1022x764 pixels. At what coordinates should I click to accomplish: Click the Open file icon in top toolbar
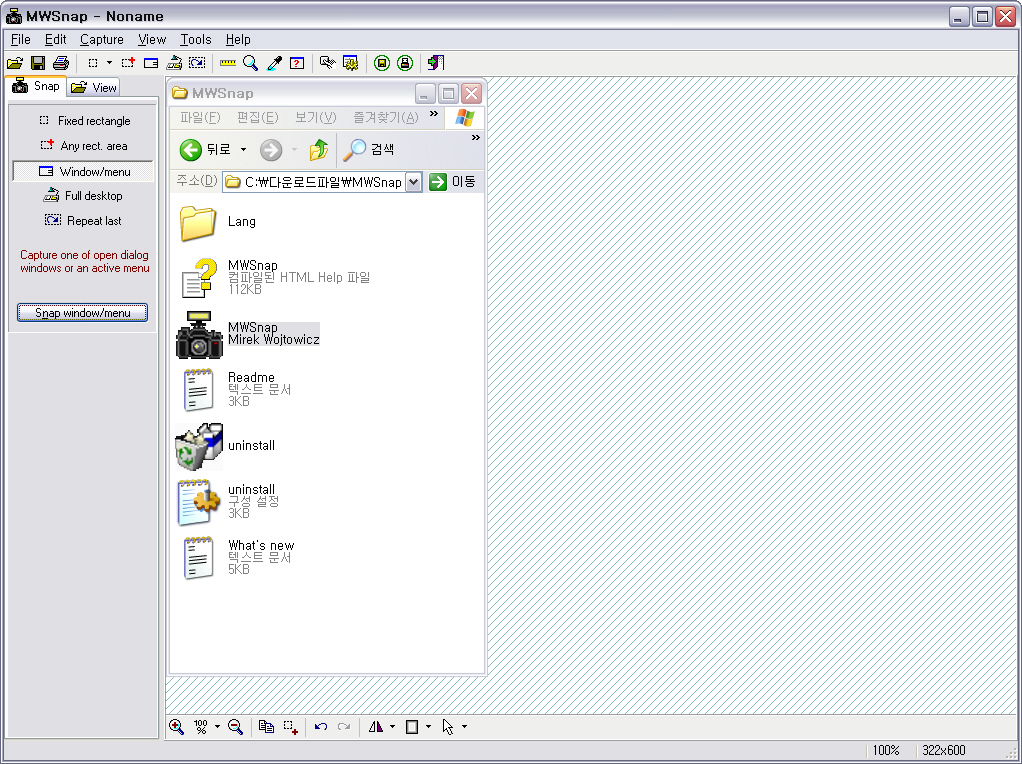pos(15,63)
